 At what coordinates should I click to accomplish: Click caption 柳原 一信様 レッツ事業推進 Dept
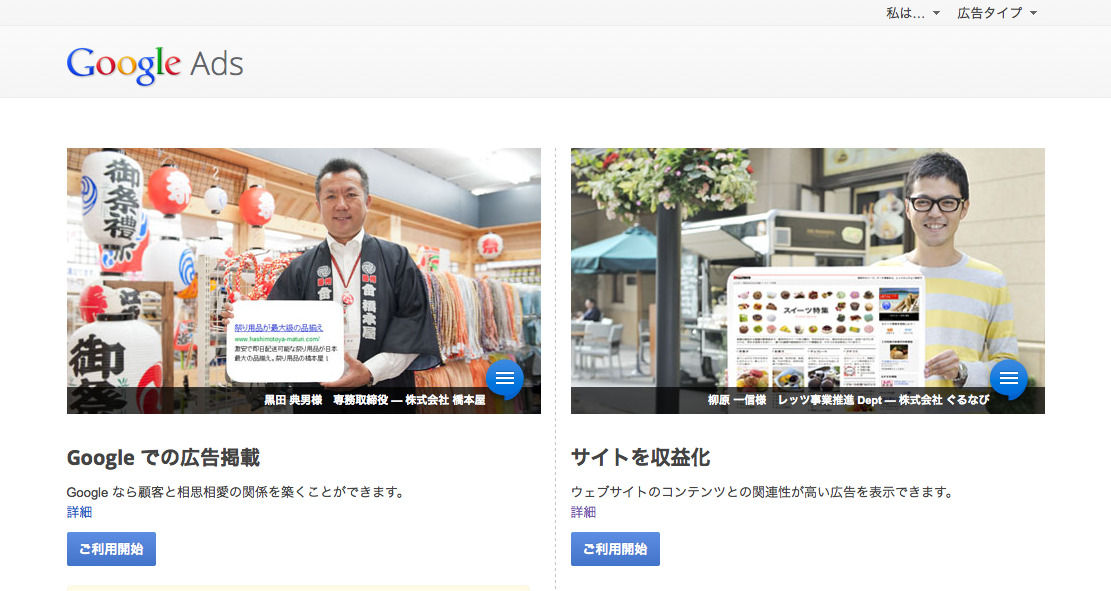click(795, 400)
